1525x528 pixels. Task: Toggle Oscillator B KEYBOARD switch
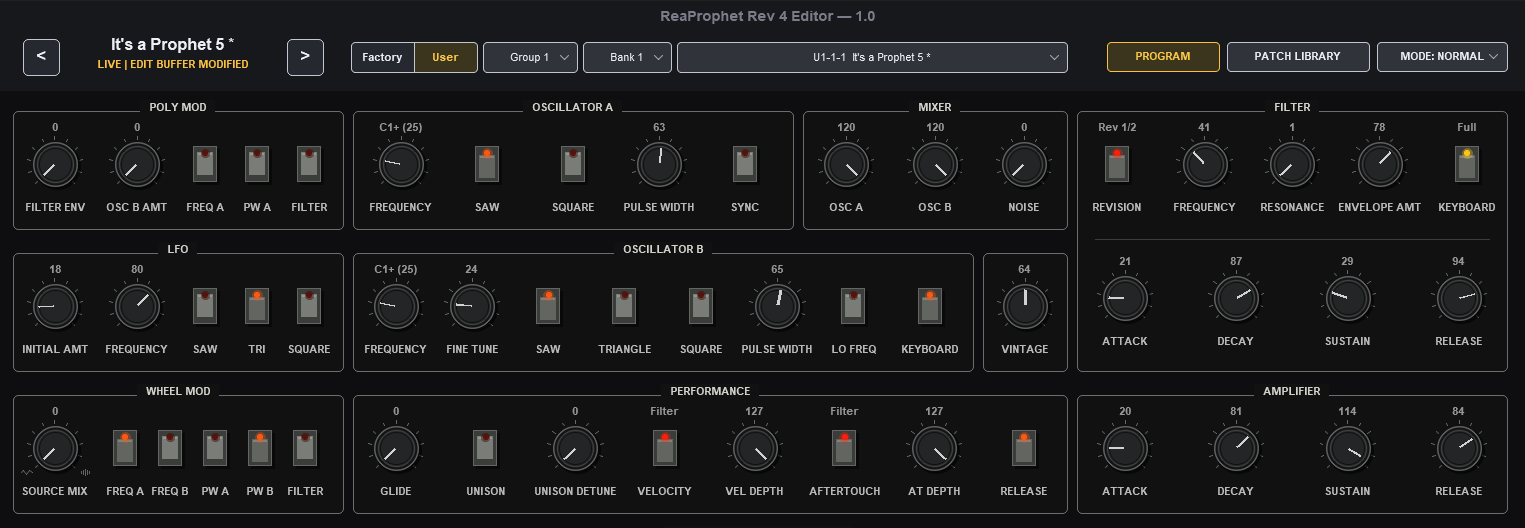pos(930,305)
